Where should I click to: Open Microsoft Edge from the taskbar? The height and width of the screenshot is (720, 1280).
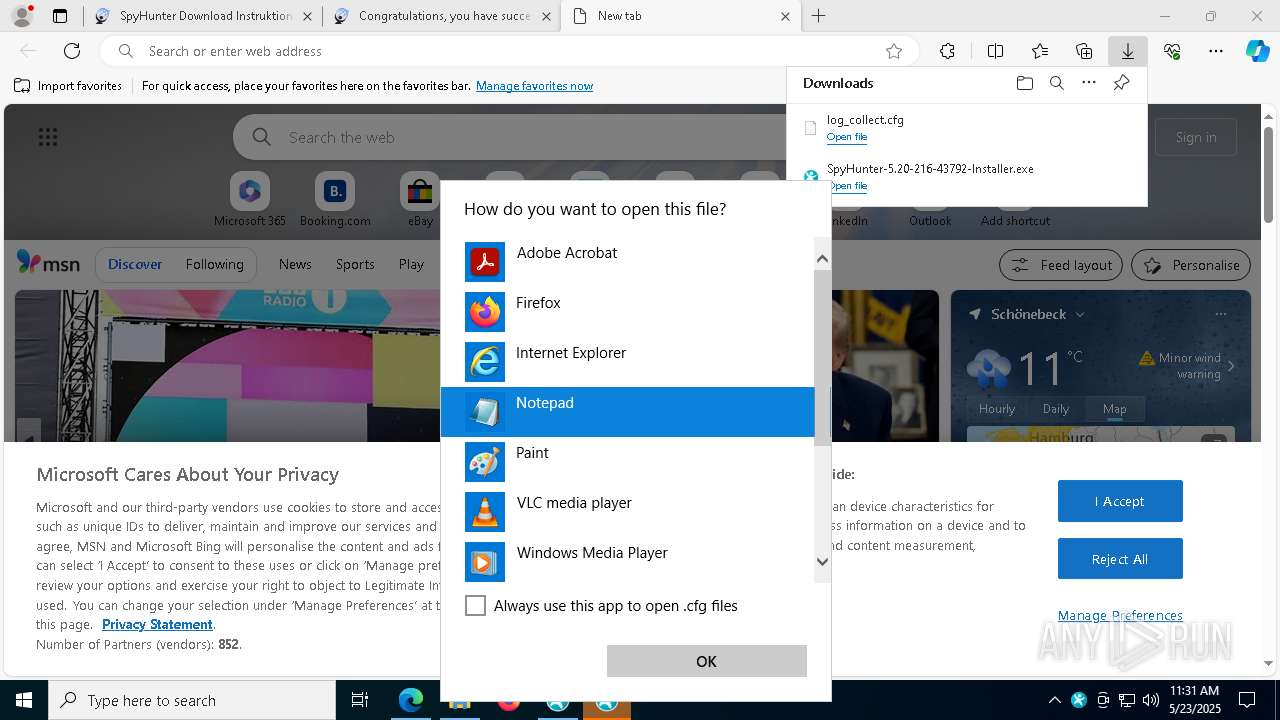411,700
